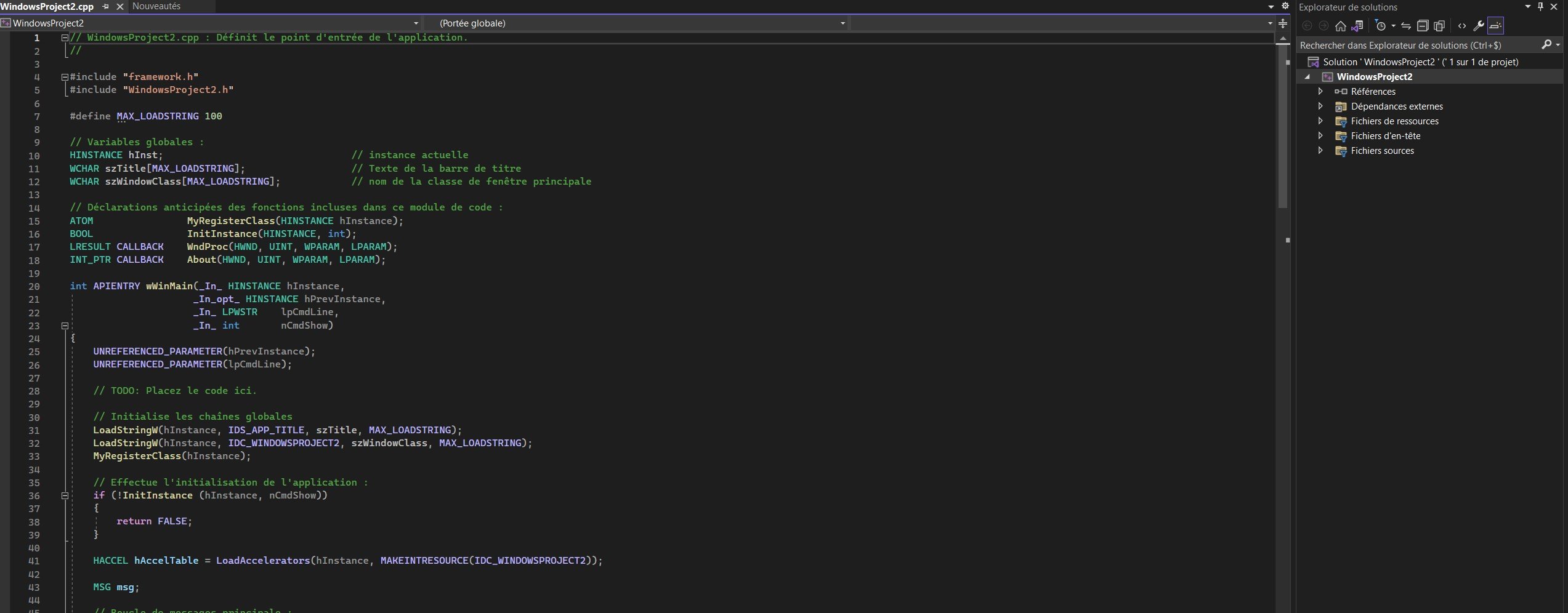Expand the Références node
Viewport: 1568px width, 613px height.
pyautogui.click(x=1320, y=91)
